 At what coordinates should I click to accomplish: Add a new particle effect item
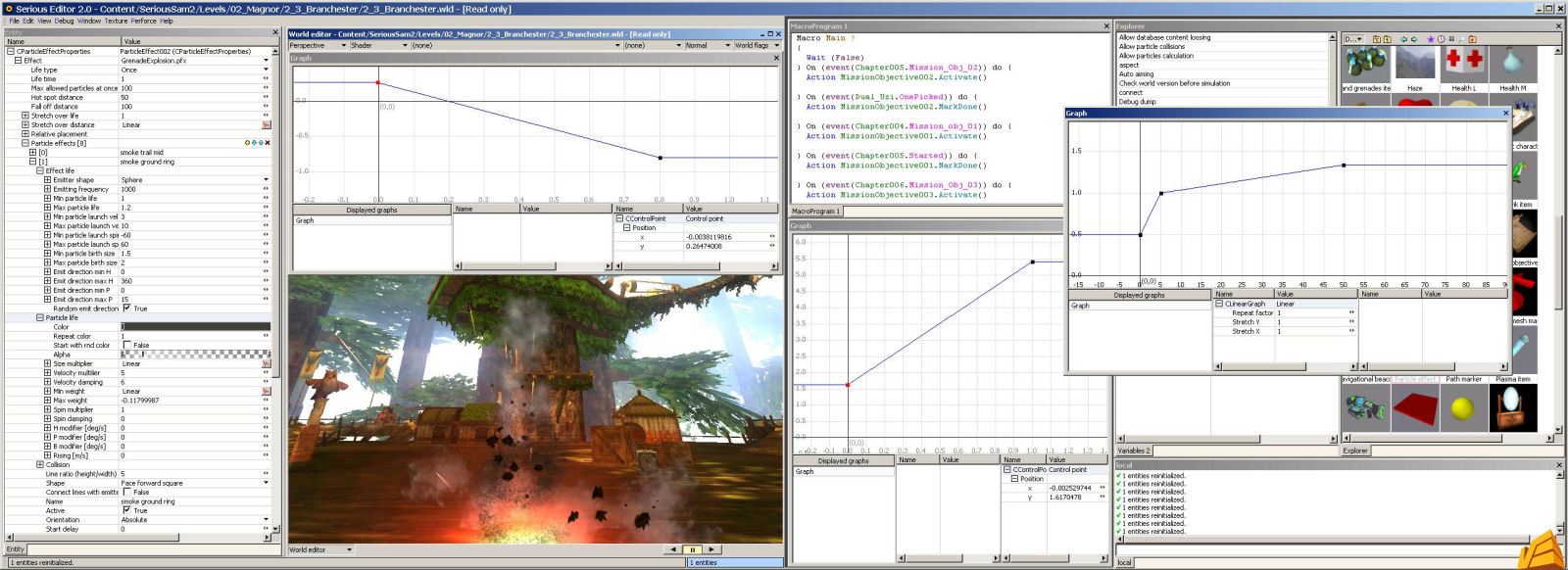pos(247,143)
